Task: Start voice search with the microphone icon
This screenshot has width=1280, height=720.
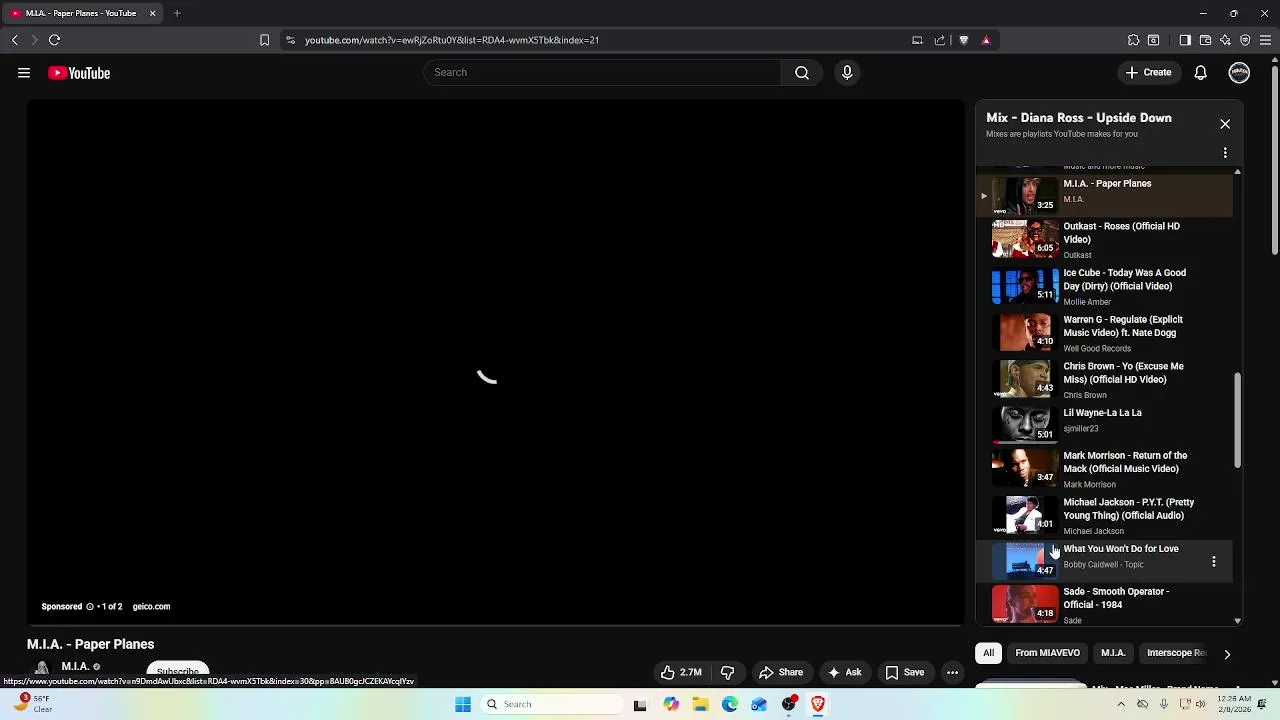Action: pyautogui.click(x=847, y=72)
